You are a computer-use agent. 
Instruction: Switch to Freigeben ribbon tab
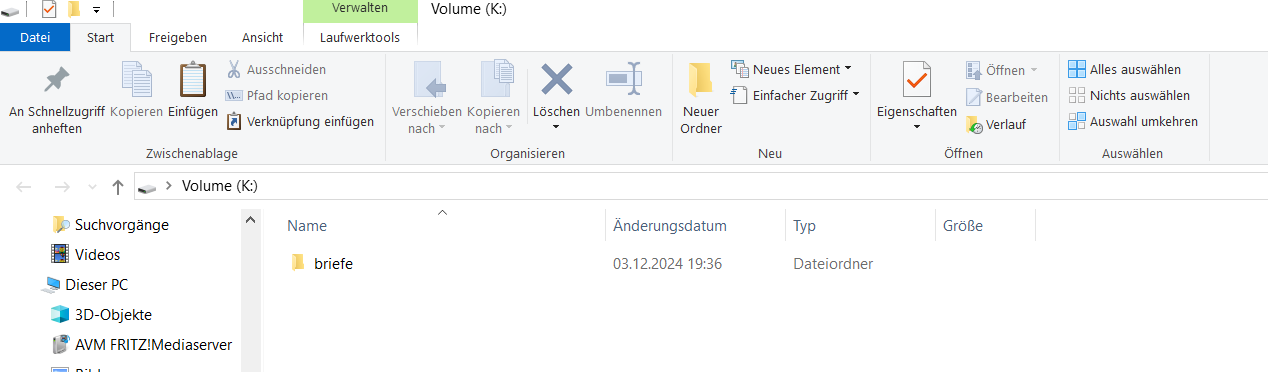click(178, 37)
